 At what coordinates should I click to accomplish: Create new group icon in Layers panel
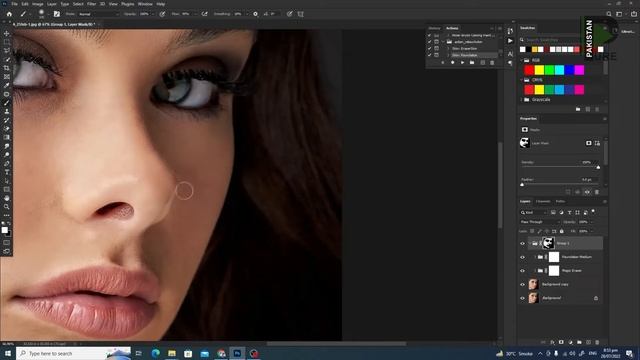coord(579,342)
